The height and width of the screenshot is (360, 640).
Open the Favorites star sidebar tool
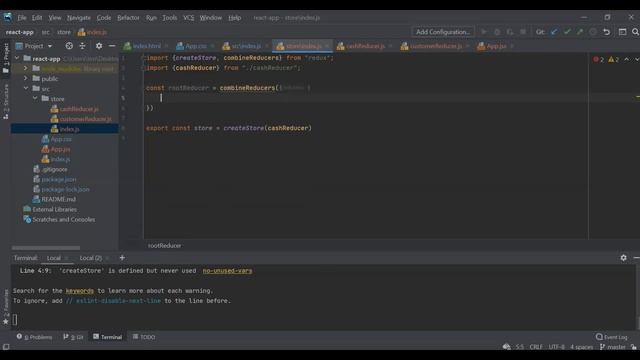point(5,307)
